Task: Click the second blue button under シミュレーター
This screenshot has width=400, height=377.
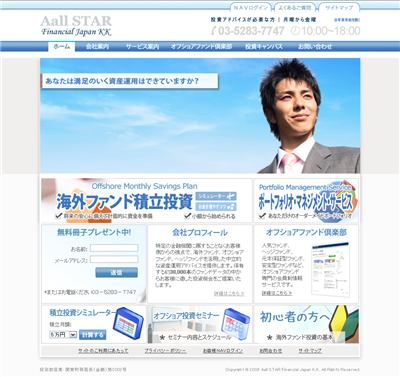Action: pos(216,207)
